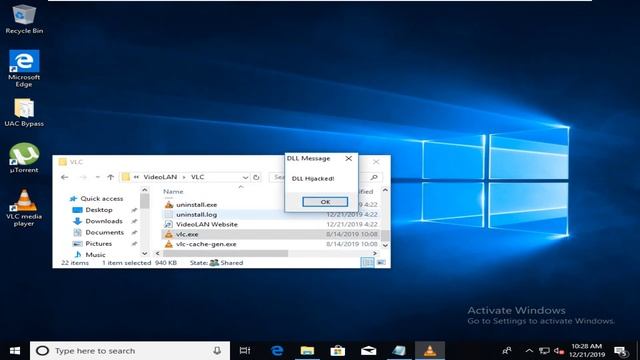Open the Windows Start menu

point(15,351)
